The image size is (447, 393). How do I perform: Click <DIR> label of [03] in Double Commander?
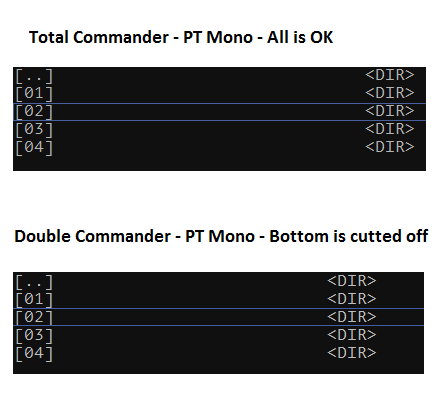[x=351, y=335]
